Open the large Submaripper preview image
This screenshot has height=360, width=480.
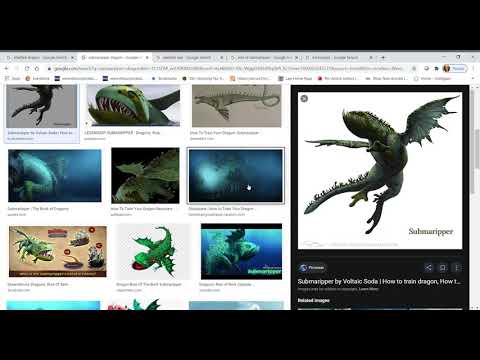380,170
